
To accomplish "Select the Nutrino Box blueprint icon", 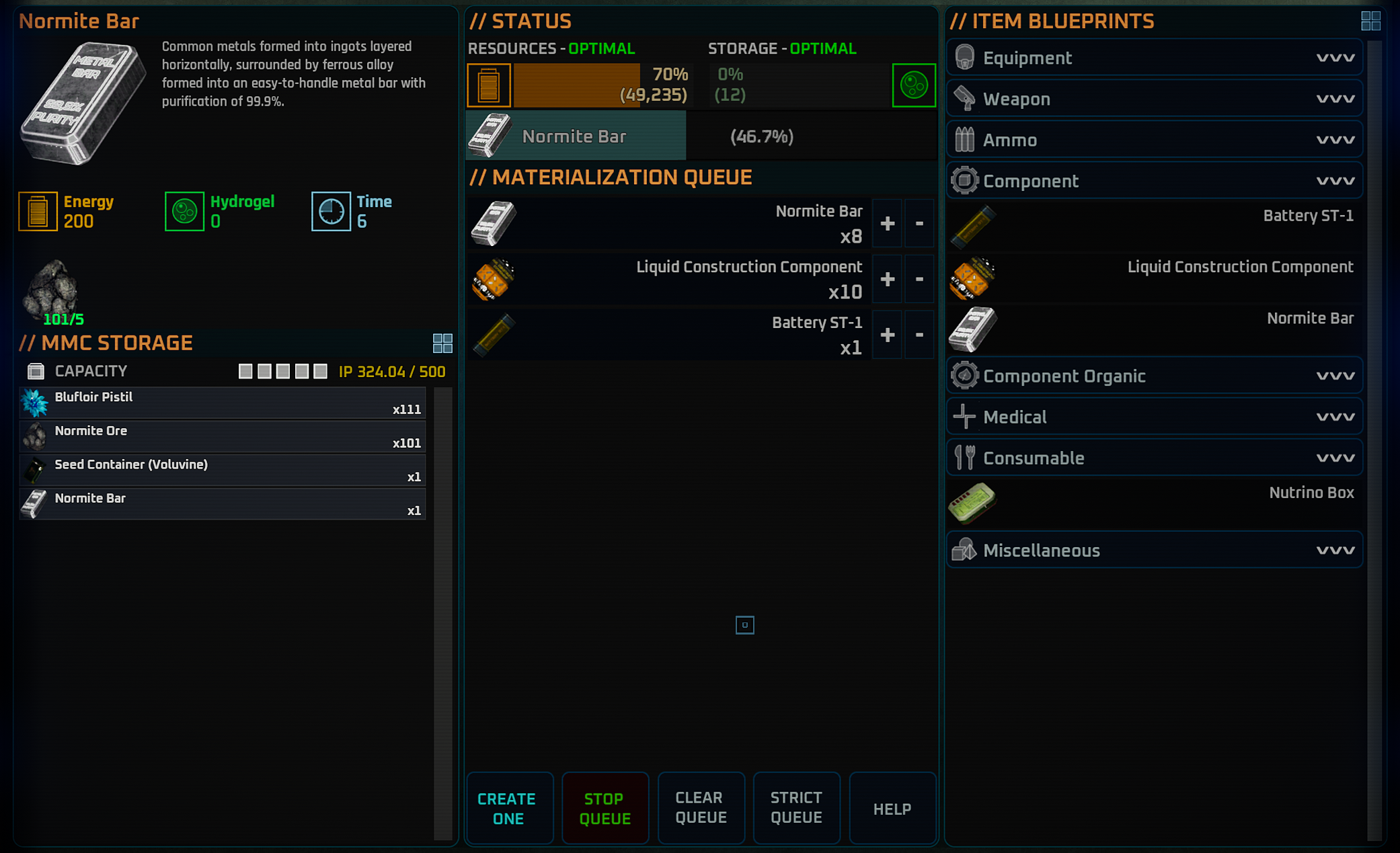I will tap(972, 503).
